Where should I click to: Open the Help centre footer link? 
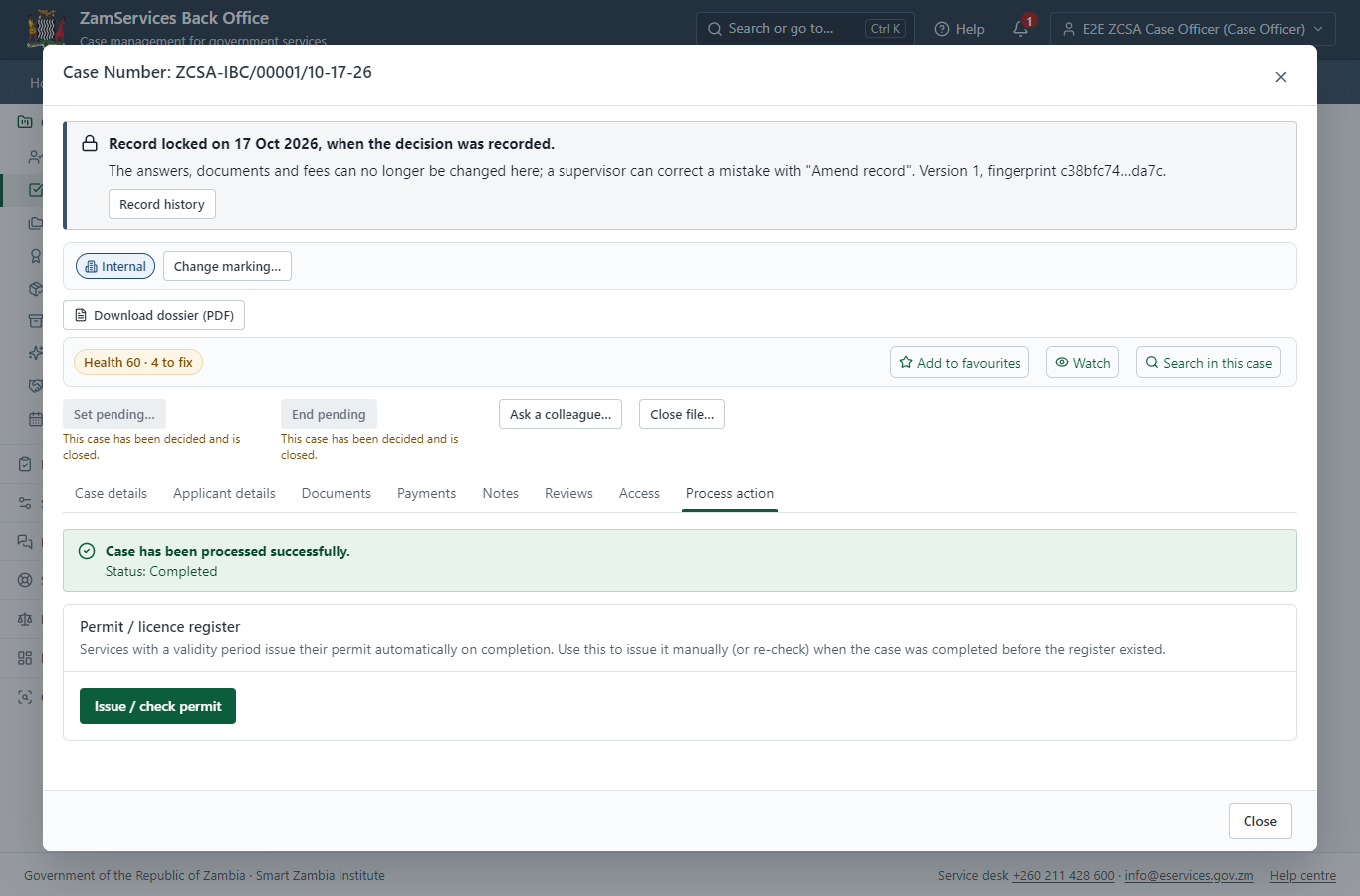point(1303,876)
